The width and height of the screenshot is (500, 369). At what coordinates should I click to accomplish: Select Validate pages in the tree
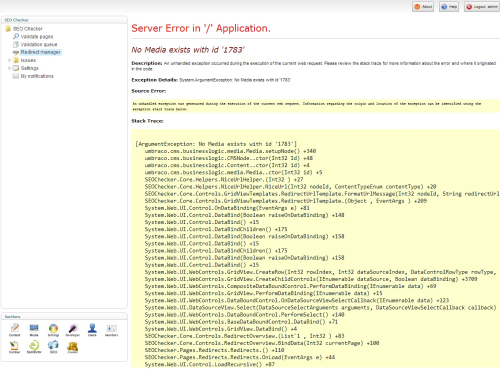tap(33, 36)
